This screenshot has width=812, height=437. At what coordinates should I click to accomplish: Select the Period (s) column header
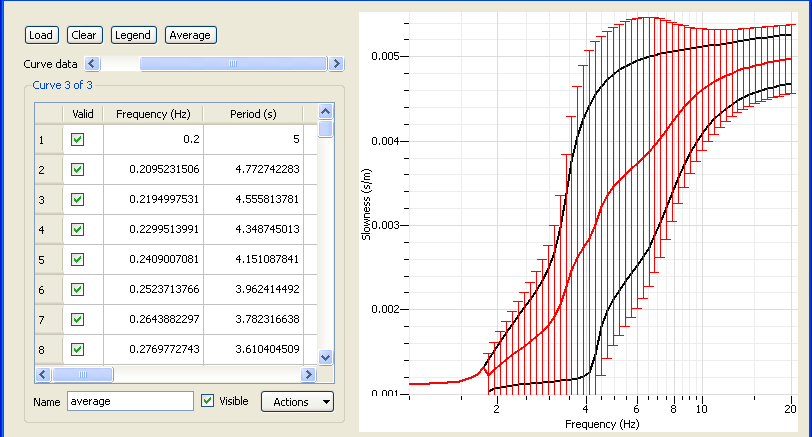(253, 114)
